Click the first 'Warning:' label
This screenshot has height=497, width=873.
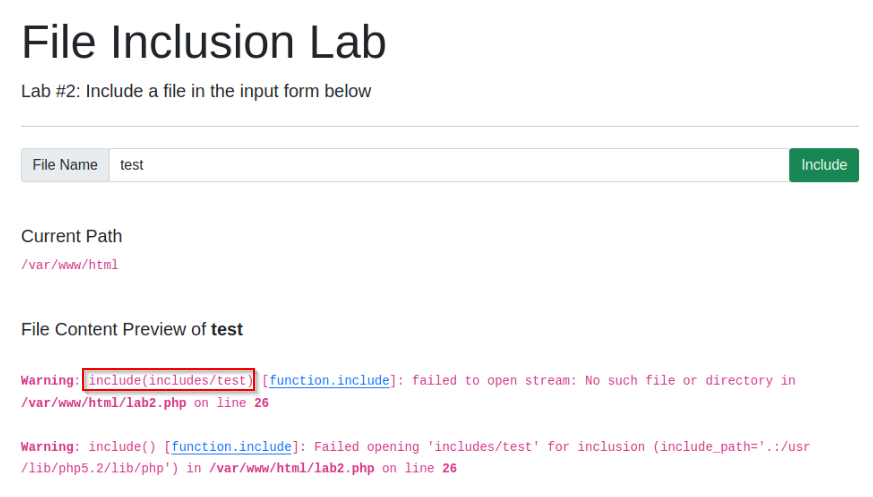coord(51,381)
